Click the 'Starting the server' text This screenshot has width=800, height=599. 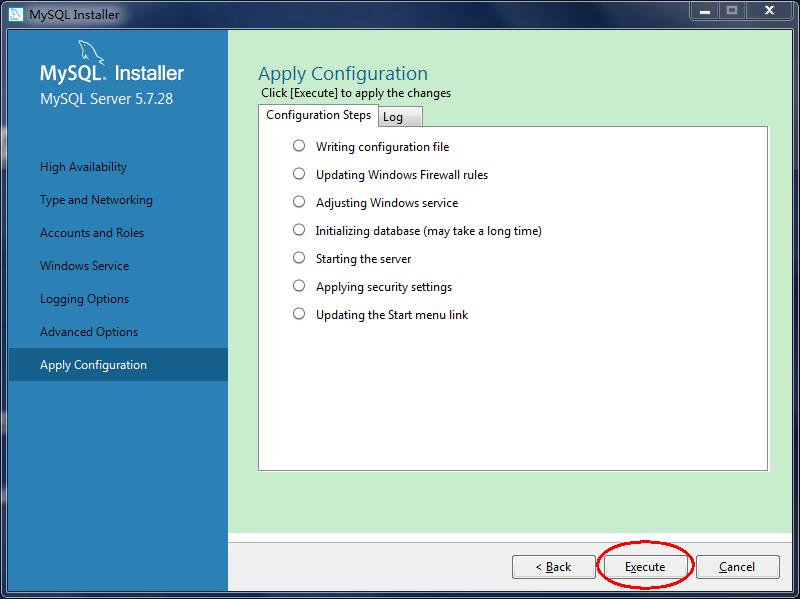363,259
